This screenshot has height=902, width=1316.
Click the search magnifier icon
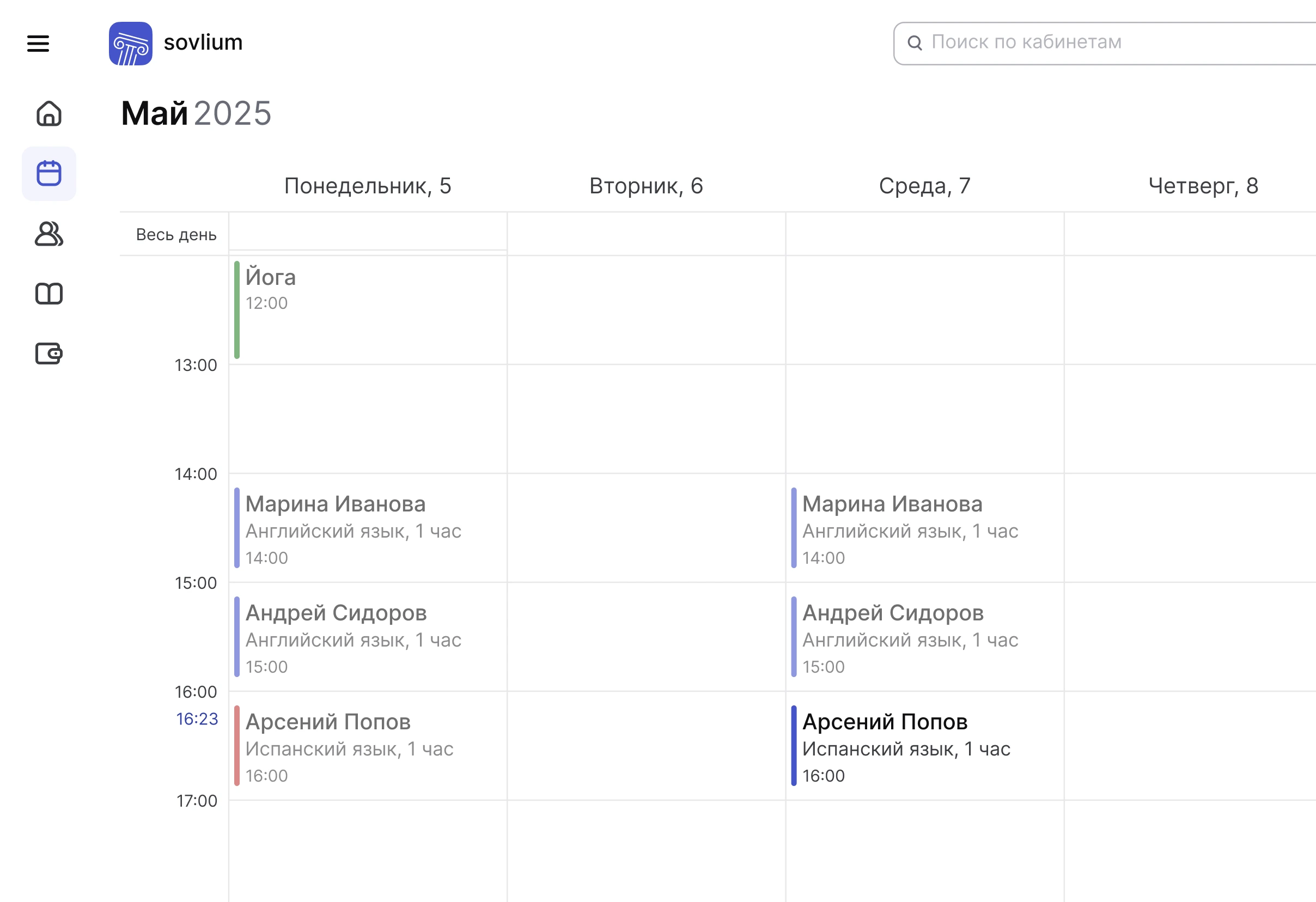point(915,43)
